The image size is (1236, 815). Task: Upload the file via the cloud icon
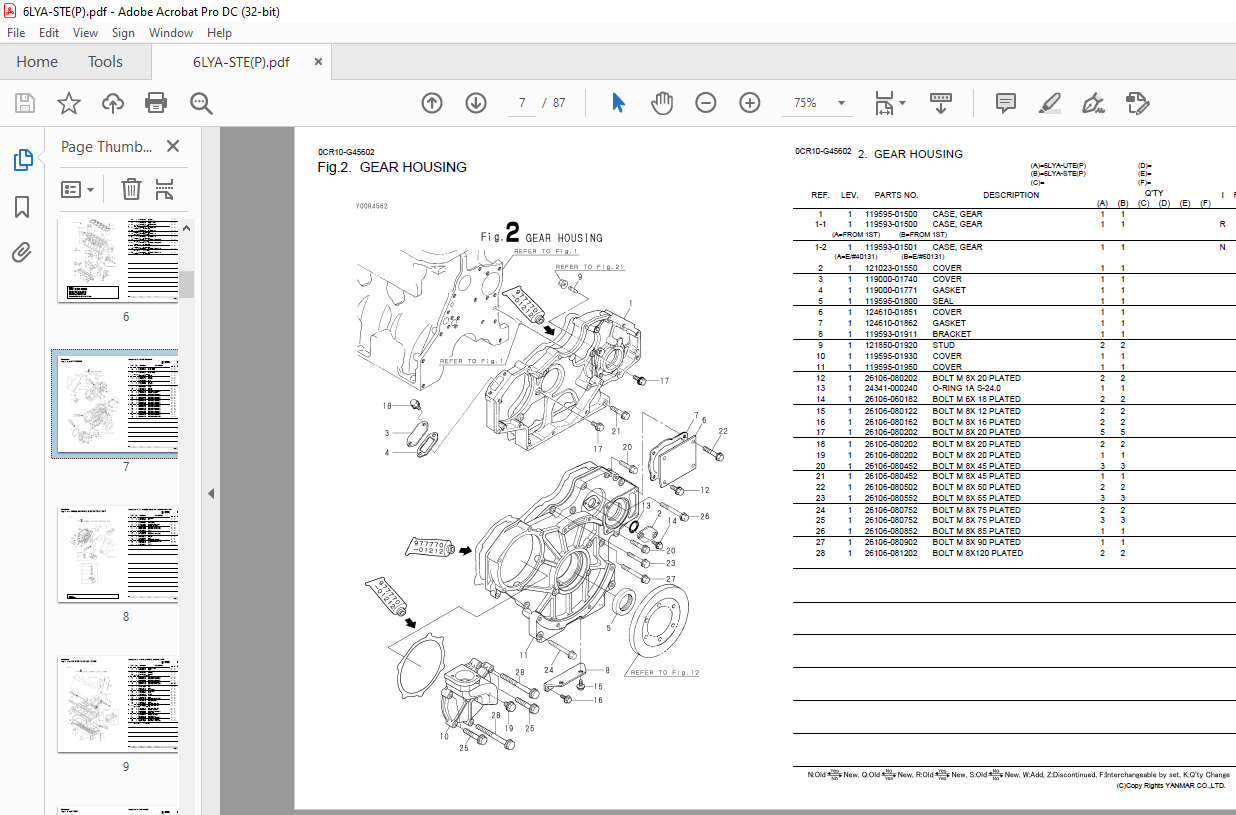(113, 103)
